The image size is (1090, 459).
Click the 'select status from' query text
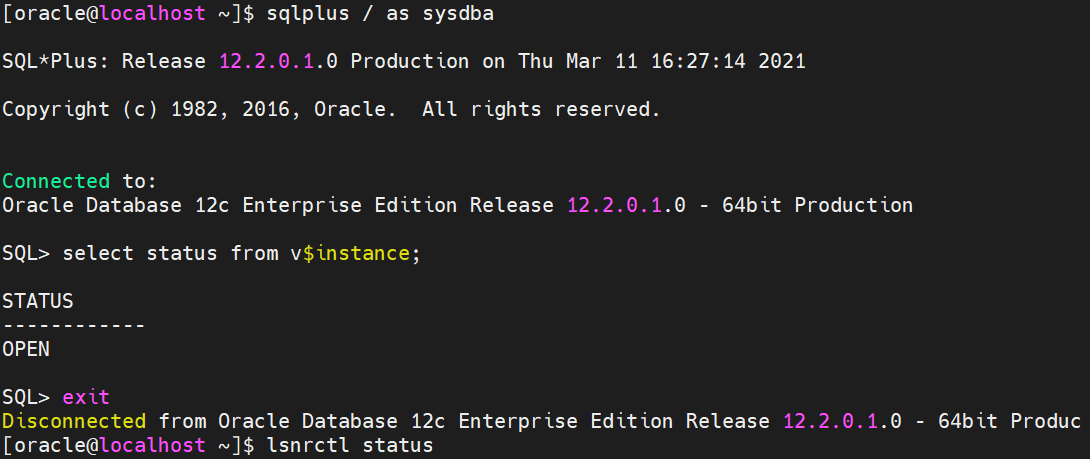166,253
